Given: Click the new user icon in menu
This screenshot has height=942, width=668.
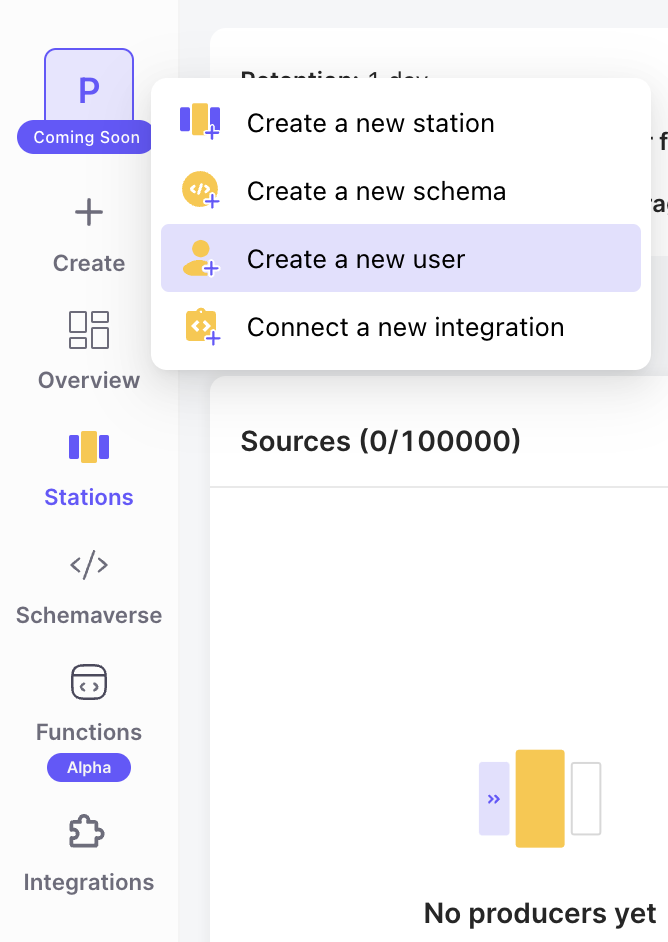Looking at the screenshot, I should pyautogui.click(x=201, y=258).
